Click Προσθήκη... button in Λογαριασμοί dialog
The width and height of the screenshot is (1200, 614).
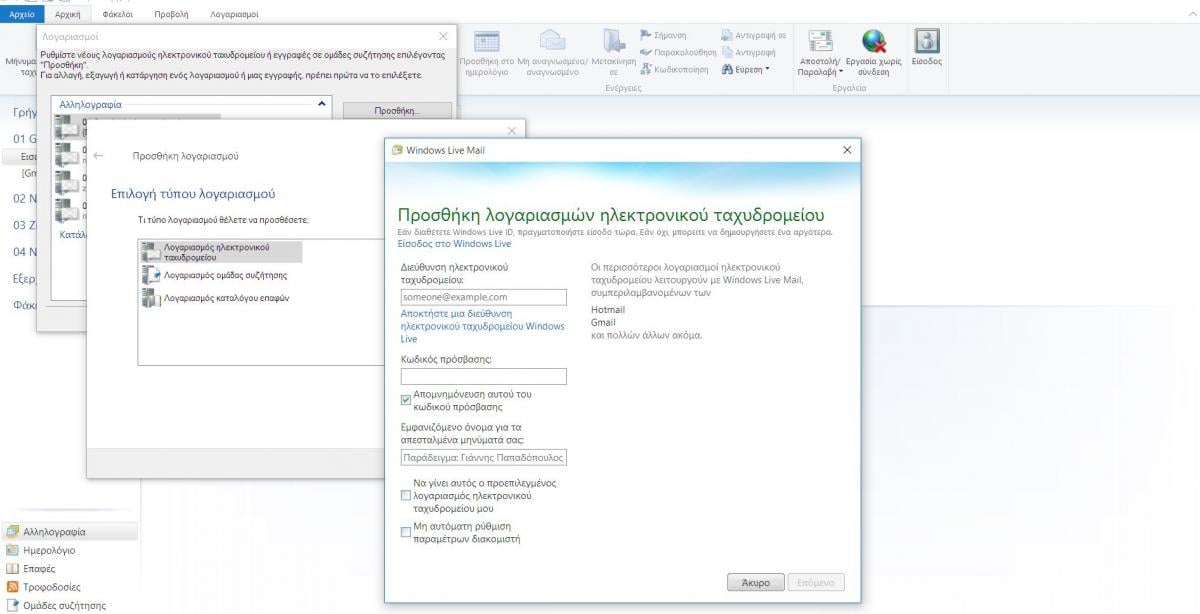[397, 110]
